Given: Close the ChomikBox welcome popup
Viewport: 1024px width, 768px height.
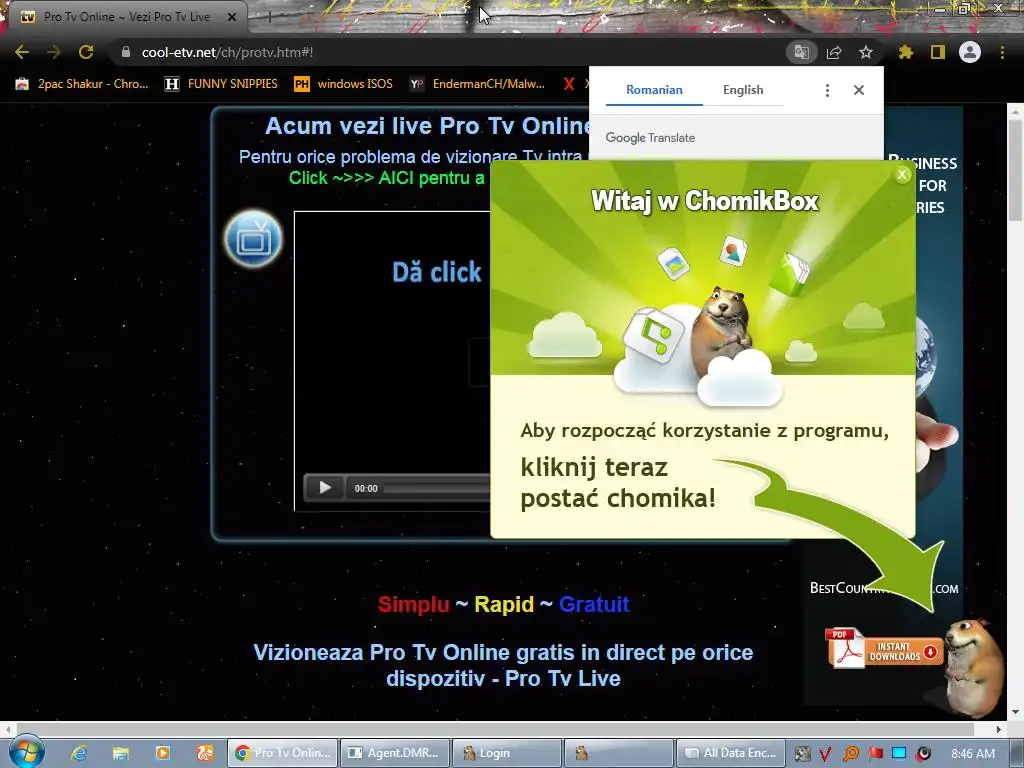Looking at the screenshot, I should [x=902, y=174].
